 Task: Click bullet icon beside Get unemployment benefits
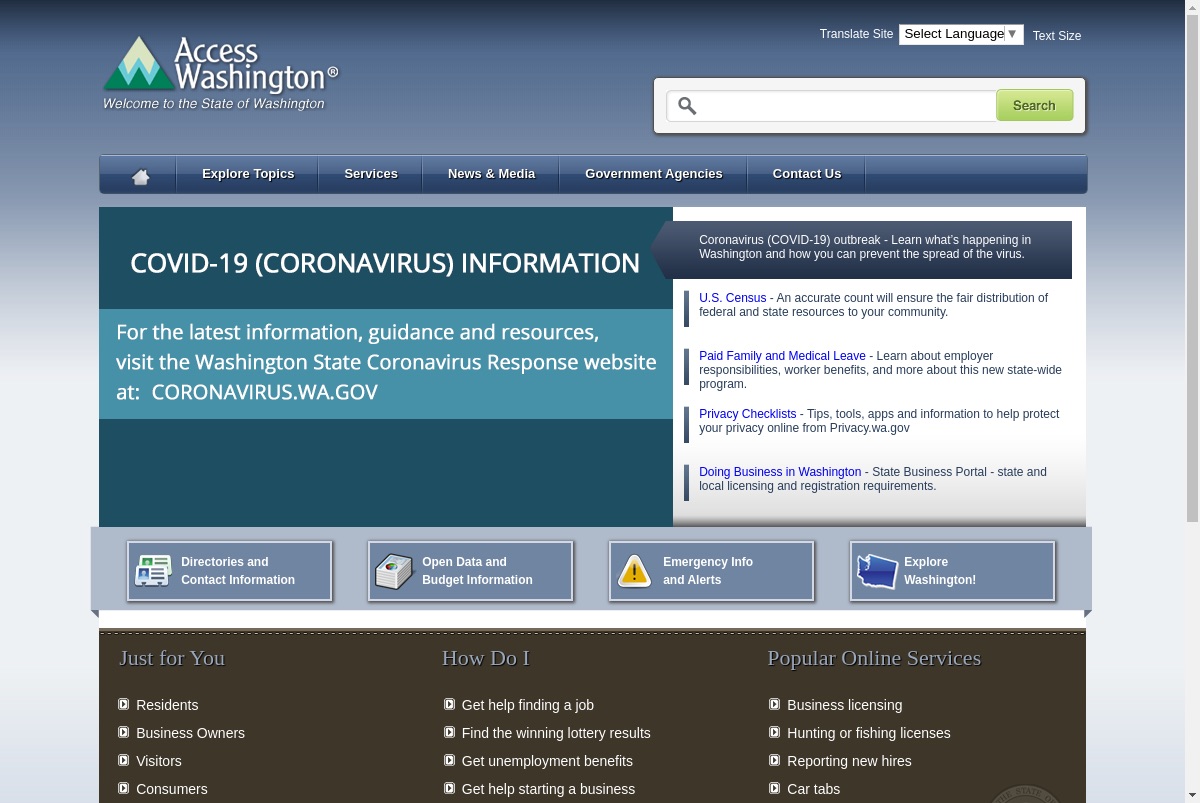coord(450,760)
